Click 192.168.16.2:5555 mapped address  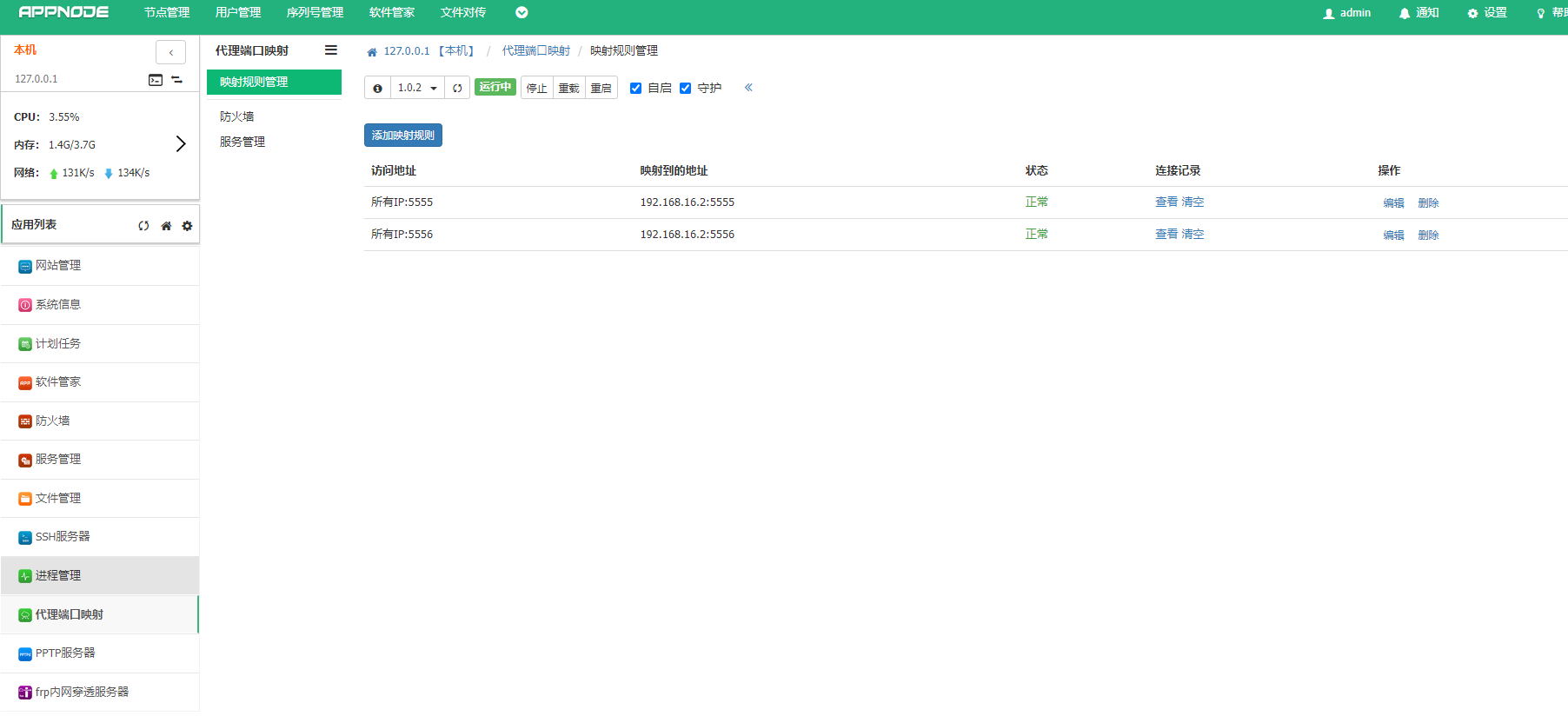pyautogui.click(x=688, y=202)
